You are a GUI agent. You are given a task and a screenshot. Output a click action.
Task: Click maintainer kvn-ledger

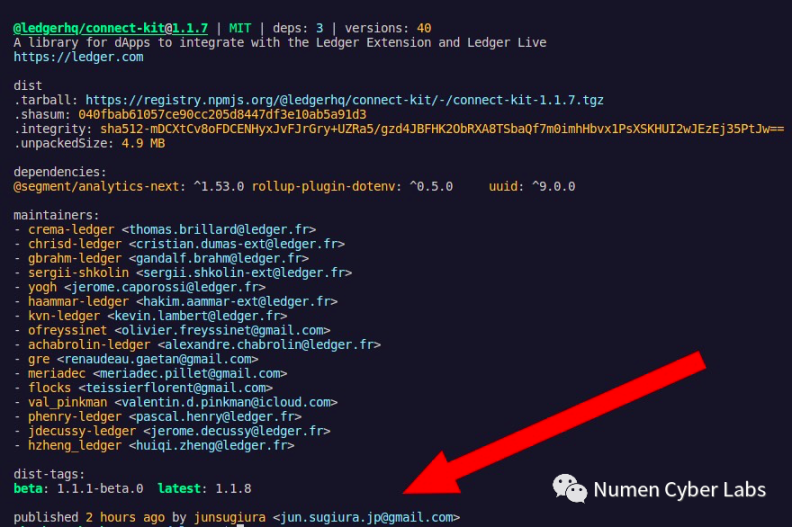coord(64,316)
